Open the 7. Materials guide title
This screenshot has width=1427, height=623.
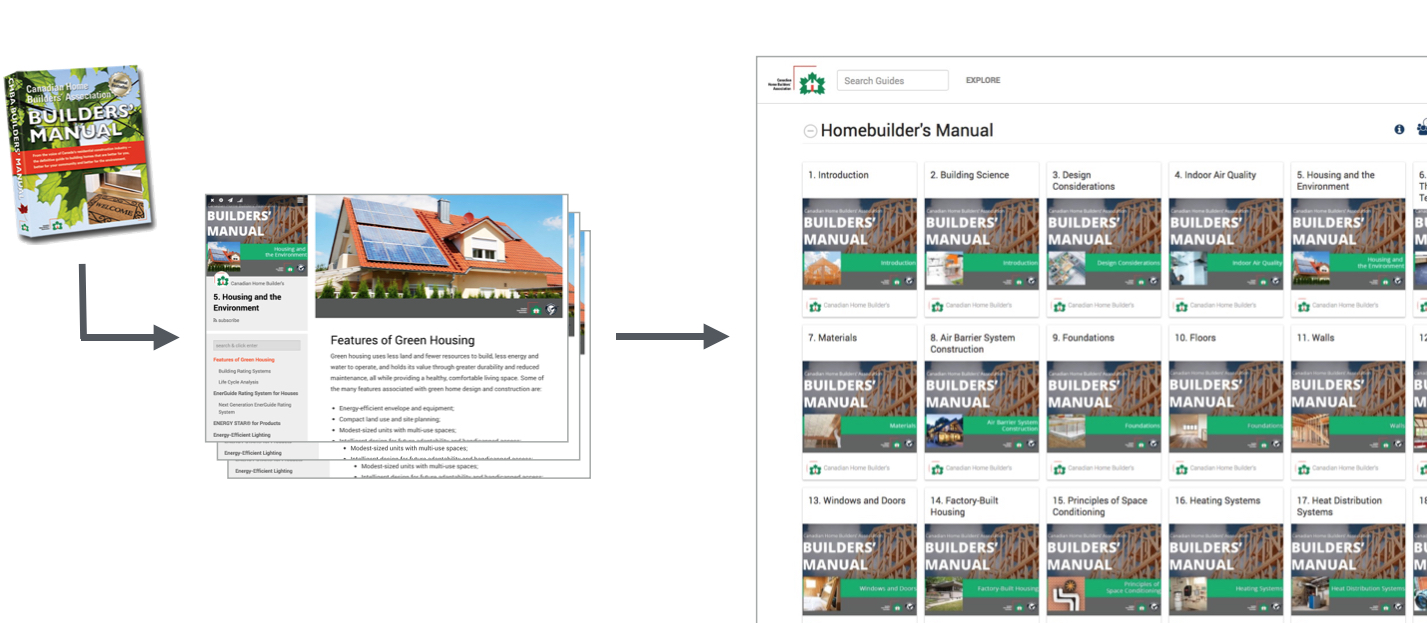point(832,338)
